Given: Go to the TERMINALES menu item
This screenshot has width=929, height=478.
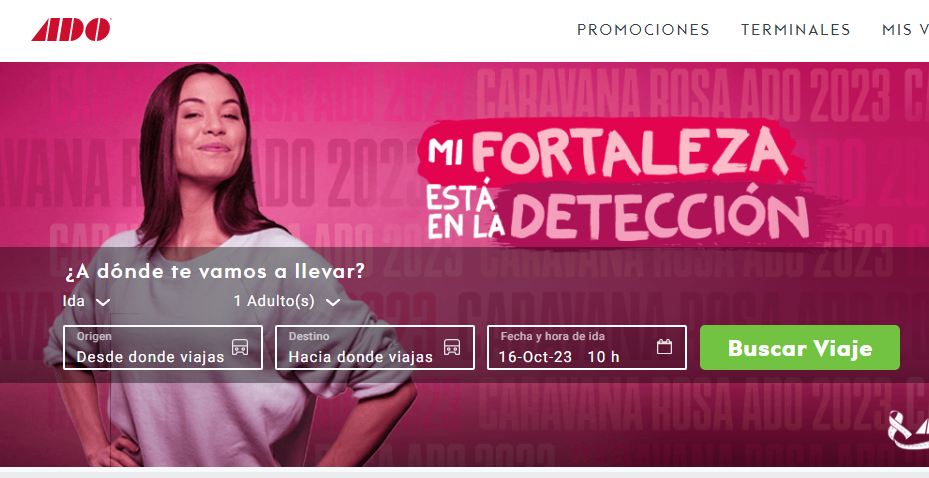Looking at the screenshot, I should point(796,30).
